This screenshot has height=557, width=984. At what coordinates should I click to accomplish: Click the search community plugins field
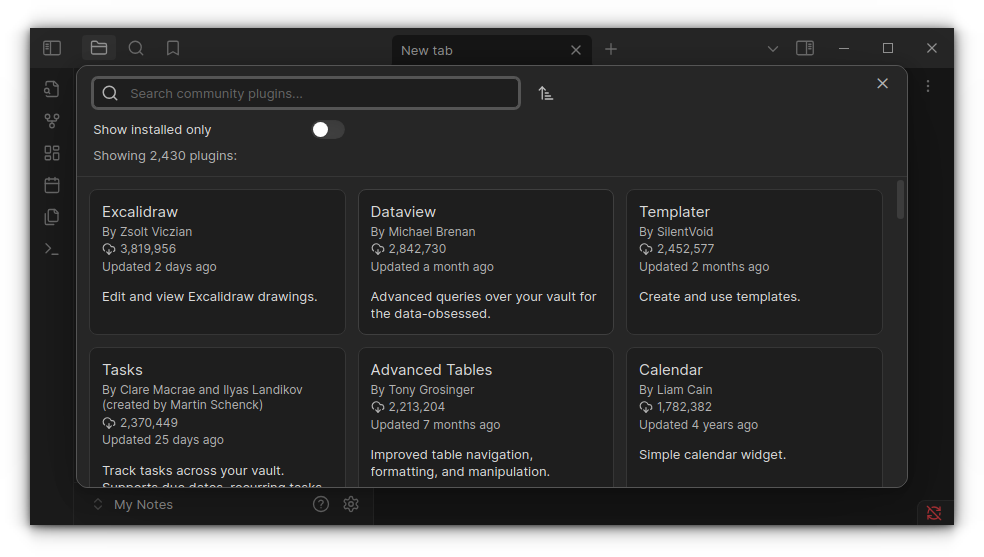320,93
